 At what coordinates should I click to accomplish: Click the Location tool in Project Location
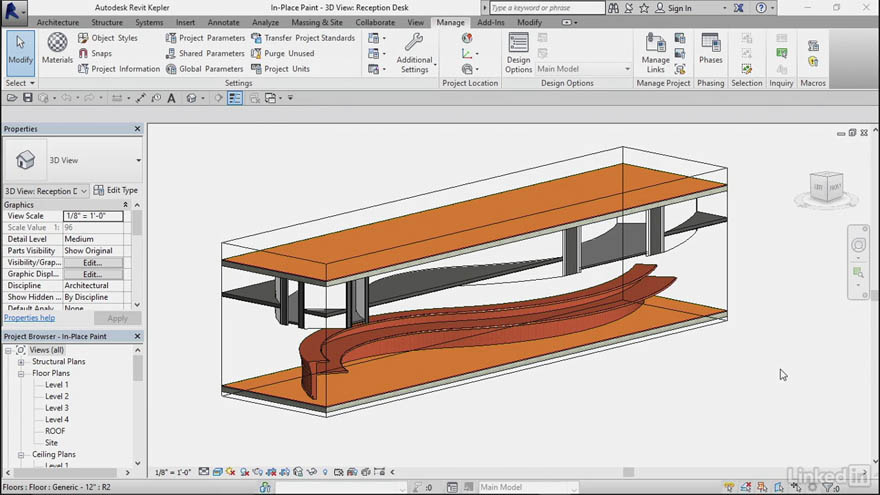(x=467, y=38)
